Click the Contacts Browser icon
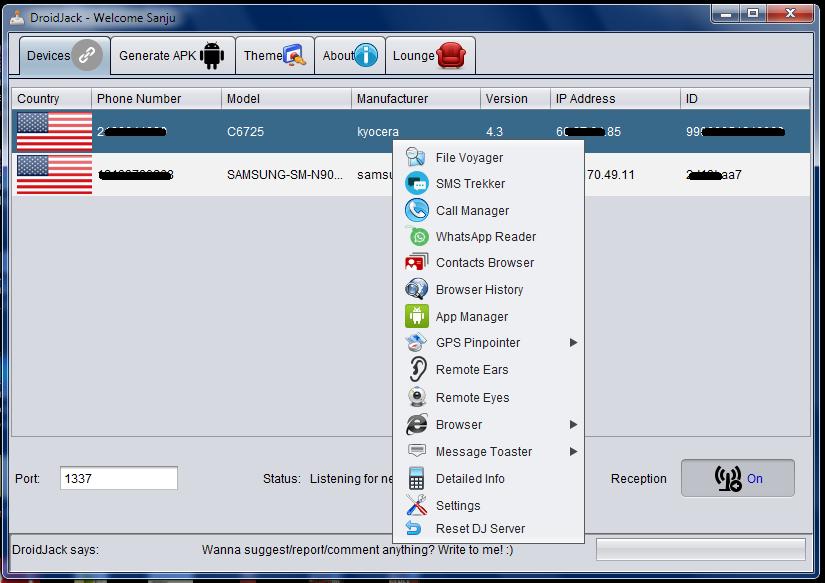 416,263
